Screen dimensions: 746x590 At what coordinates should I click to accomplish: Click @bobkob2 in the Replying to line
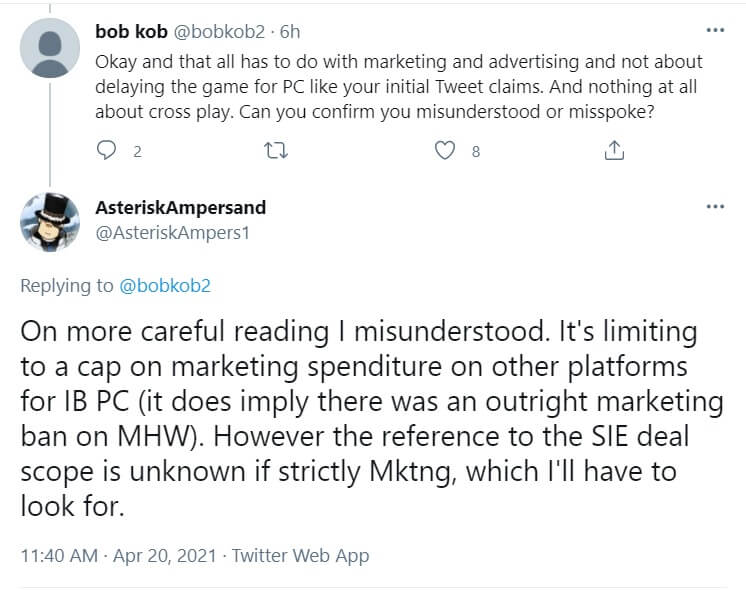pyautogui.click(x=164, y=285)
